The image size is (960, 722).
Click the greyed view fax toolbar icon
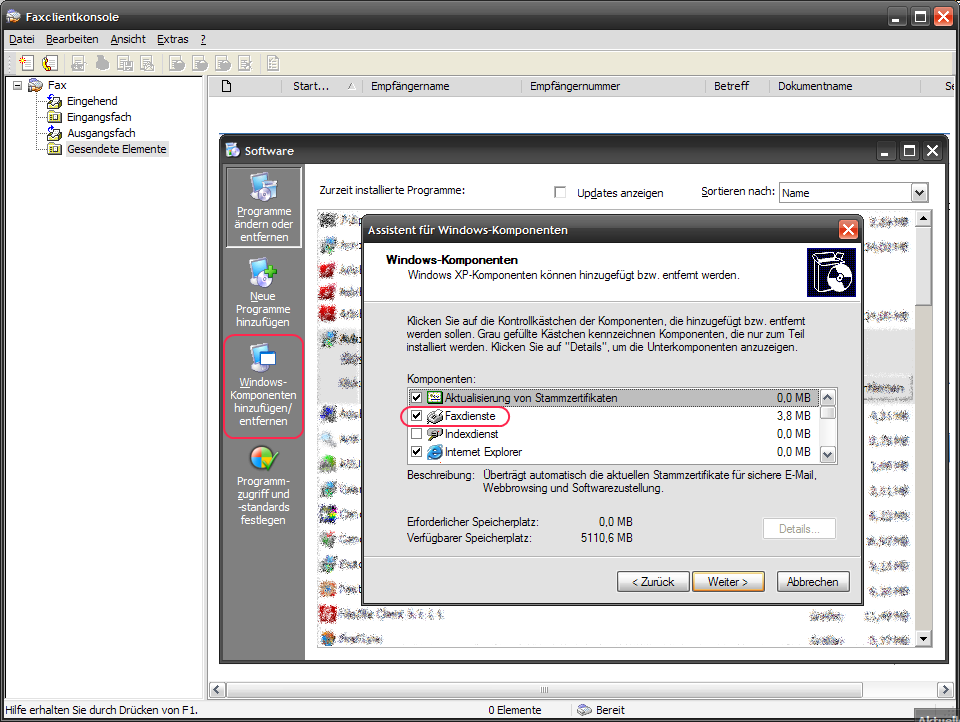pos(78,63)
